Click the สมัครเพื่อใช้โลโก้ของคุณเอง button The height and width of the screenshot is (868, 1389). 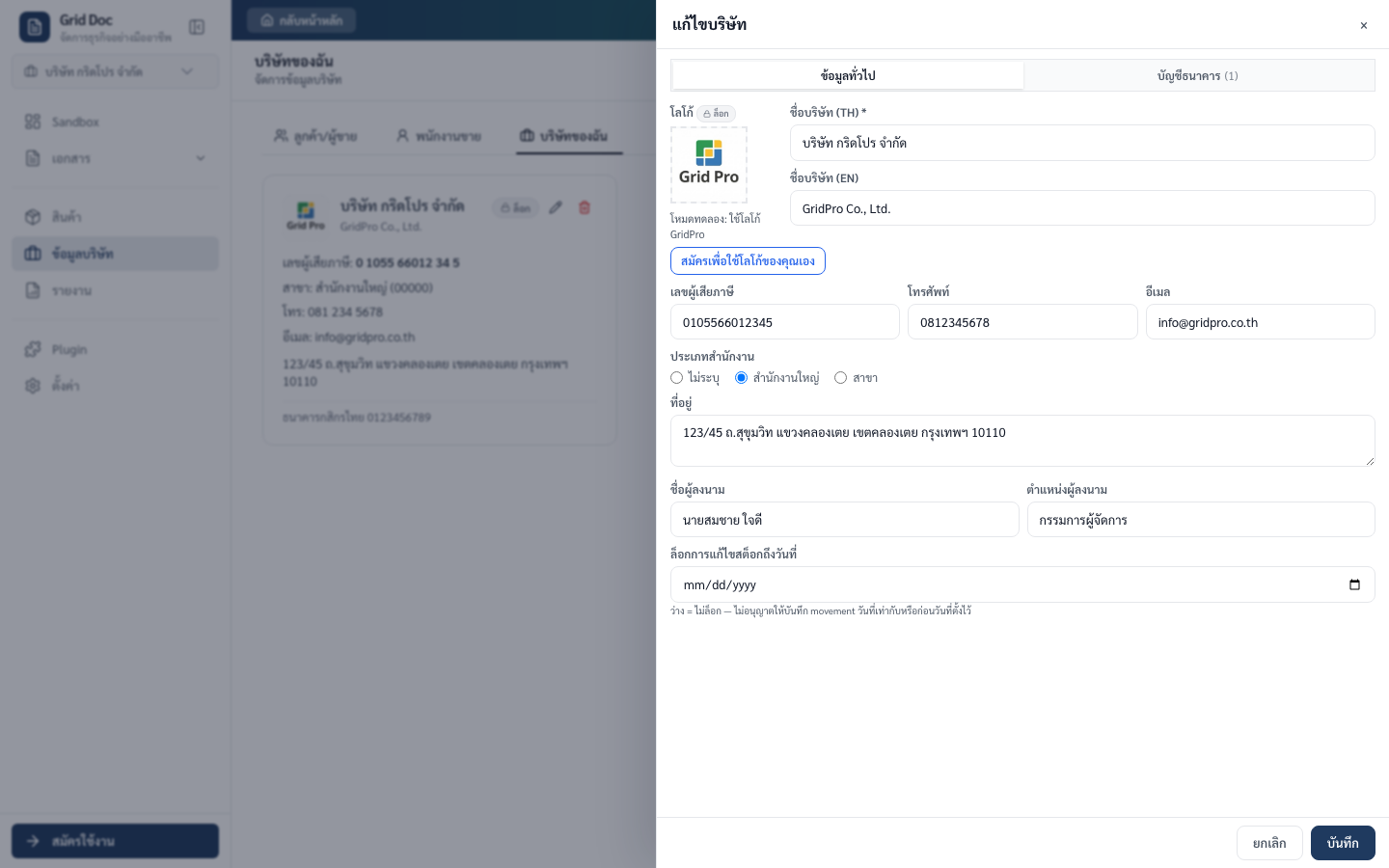(x=748, y=261)
